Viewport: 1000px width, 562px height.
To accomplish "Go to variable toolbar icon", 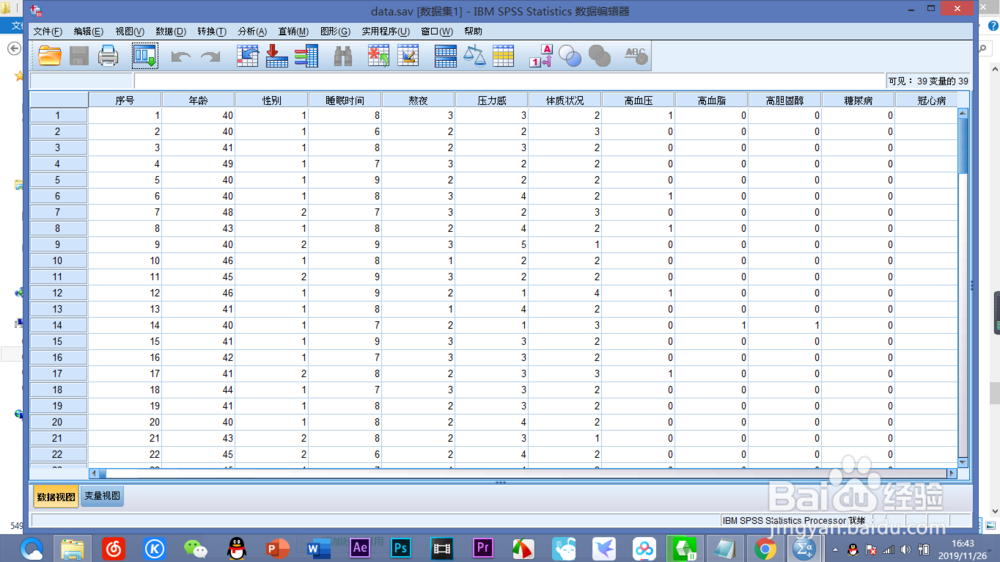I will 277,56.
